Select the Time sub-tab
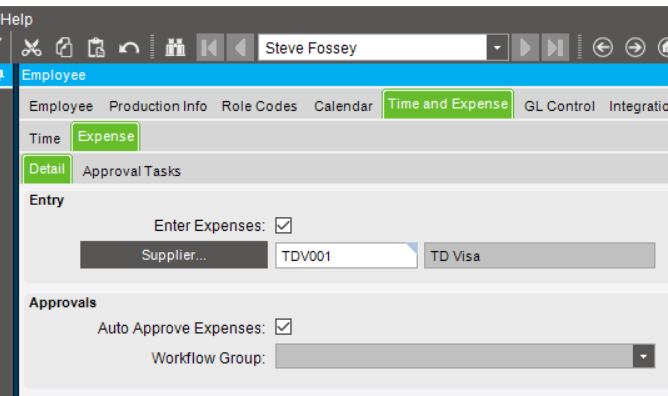Image resolution: width=668 pixels, height=396 pixels. click(x=45, y=138)
